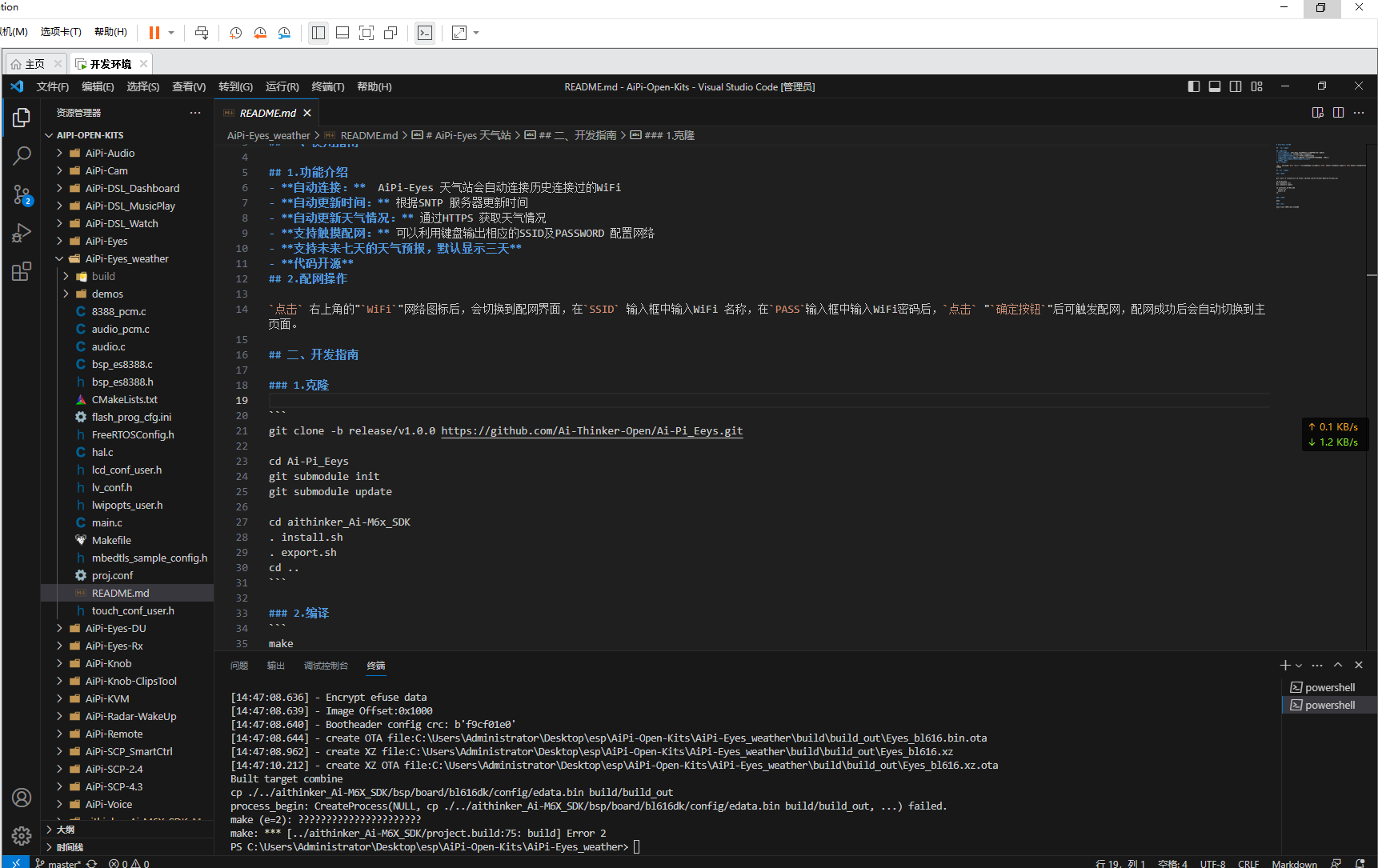The image size is (1378, 868).
Task: Click VMware send Ctrl+Alt+Del icon
Action: (202, 33)
